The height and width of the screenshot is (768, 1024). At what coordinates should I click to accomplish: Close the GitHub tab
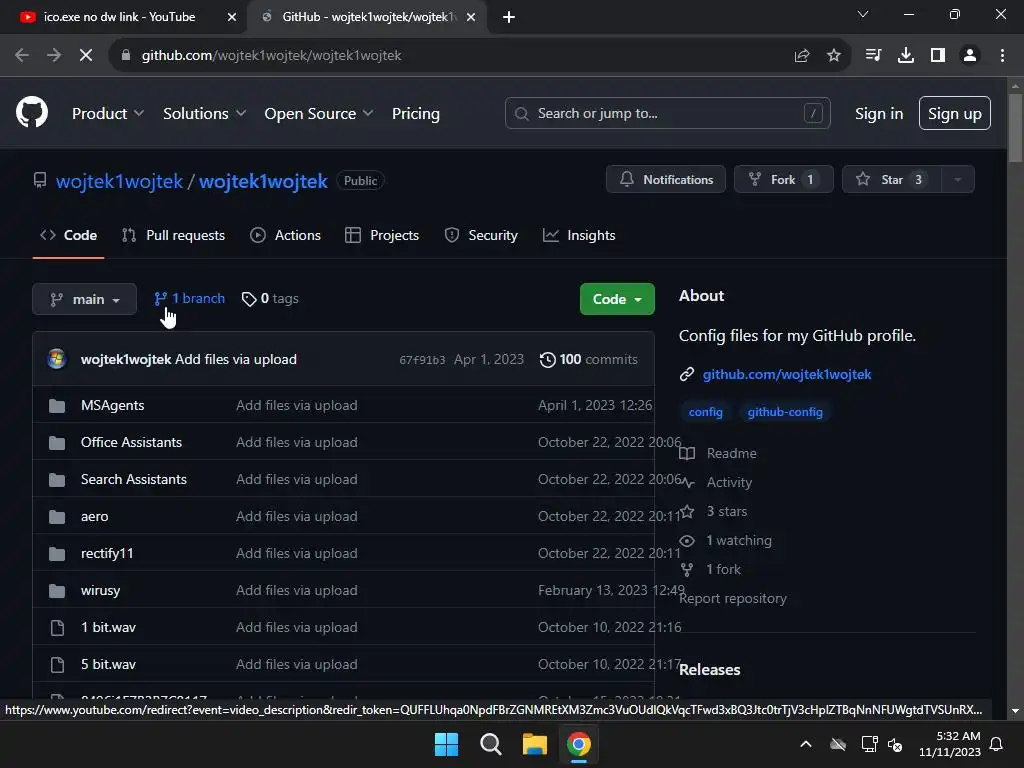point(470,17)
